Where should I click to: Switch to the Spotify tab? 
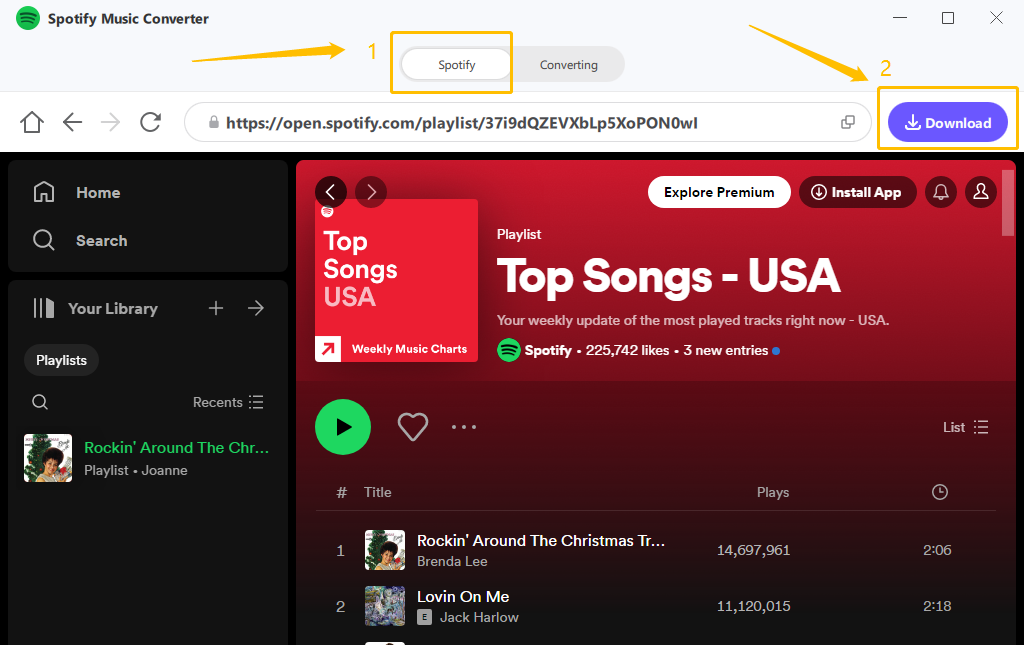point(454,64)
